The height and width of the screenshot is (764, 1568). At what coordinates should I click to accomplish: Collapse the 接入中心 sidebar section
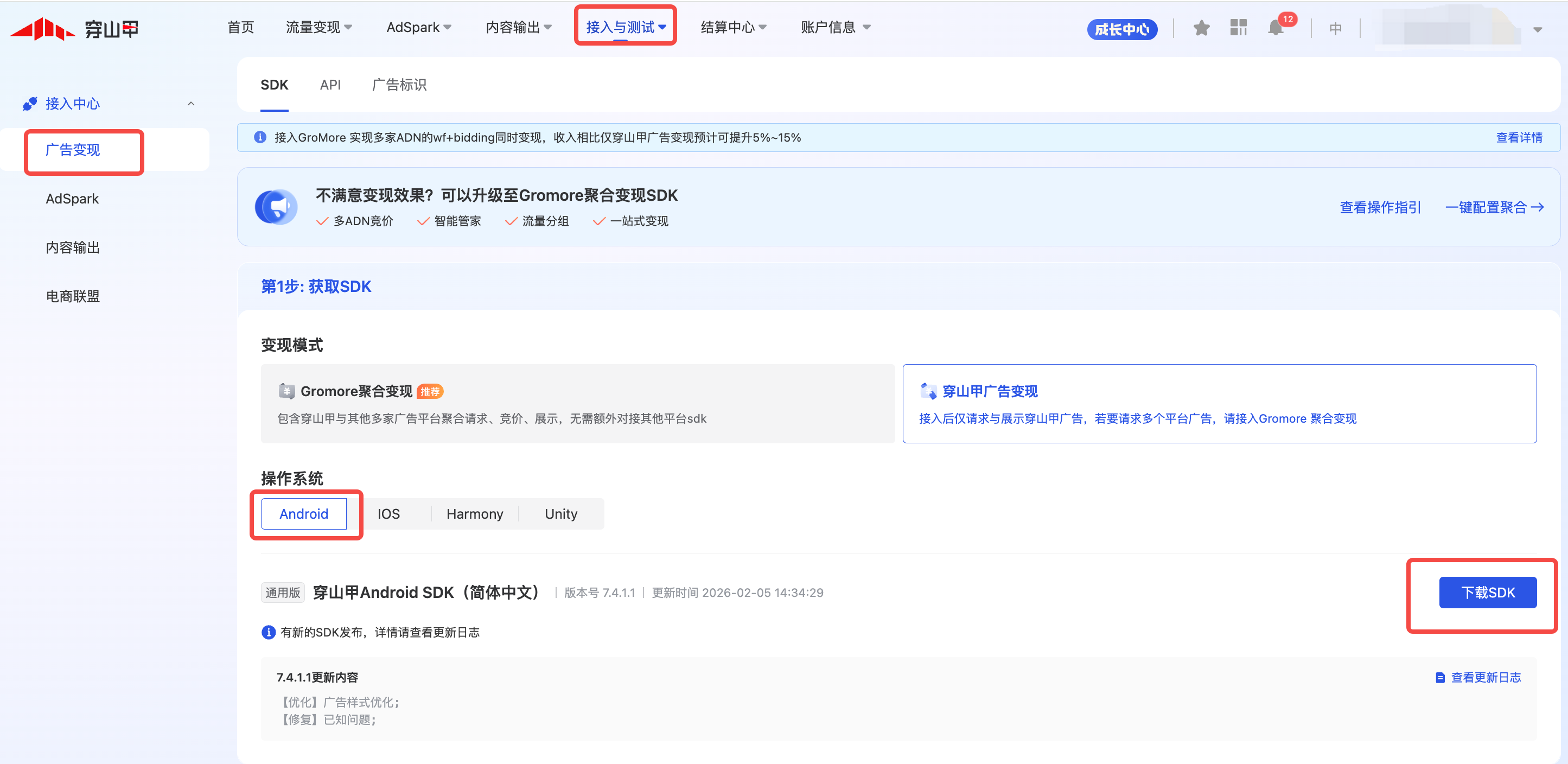coord(190,104)
